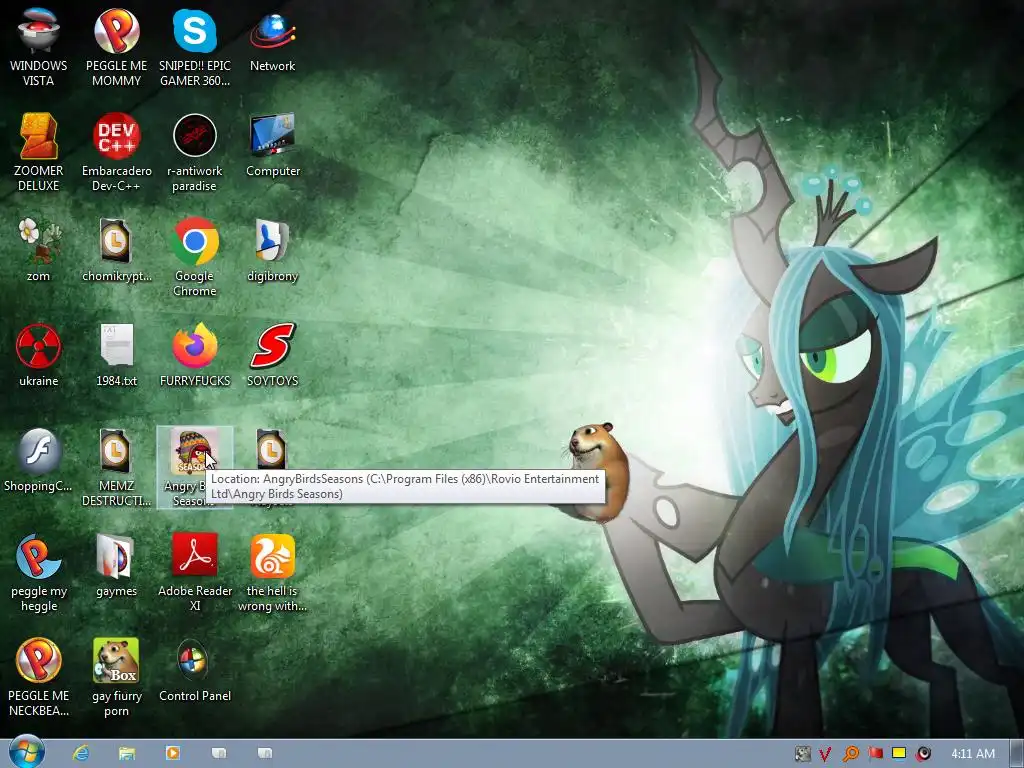
Task: Click the Show desktop button at the taskbar end
Action: click(x=1016, y=754)
